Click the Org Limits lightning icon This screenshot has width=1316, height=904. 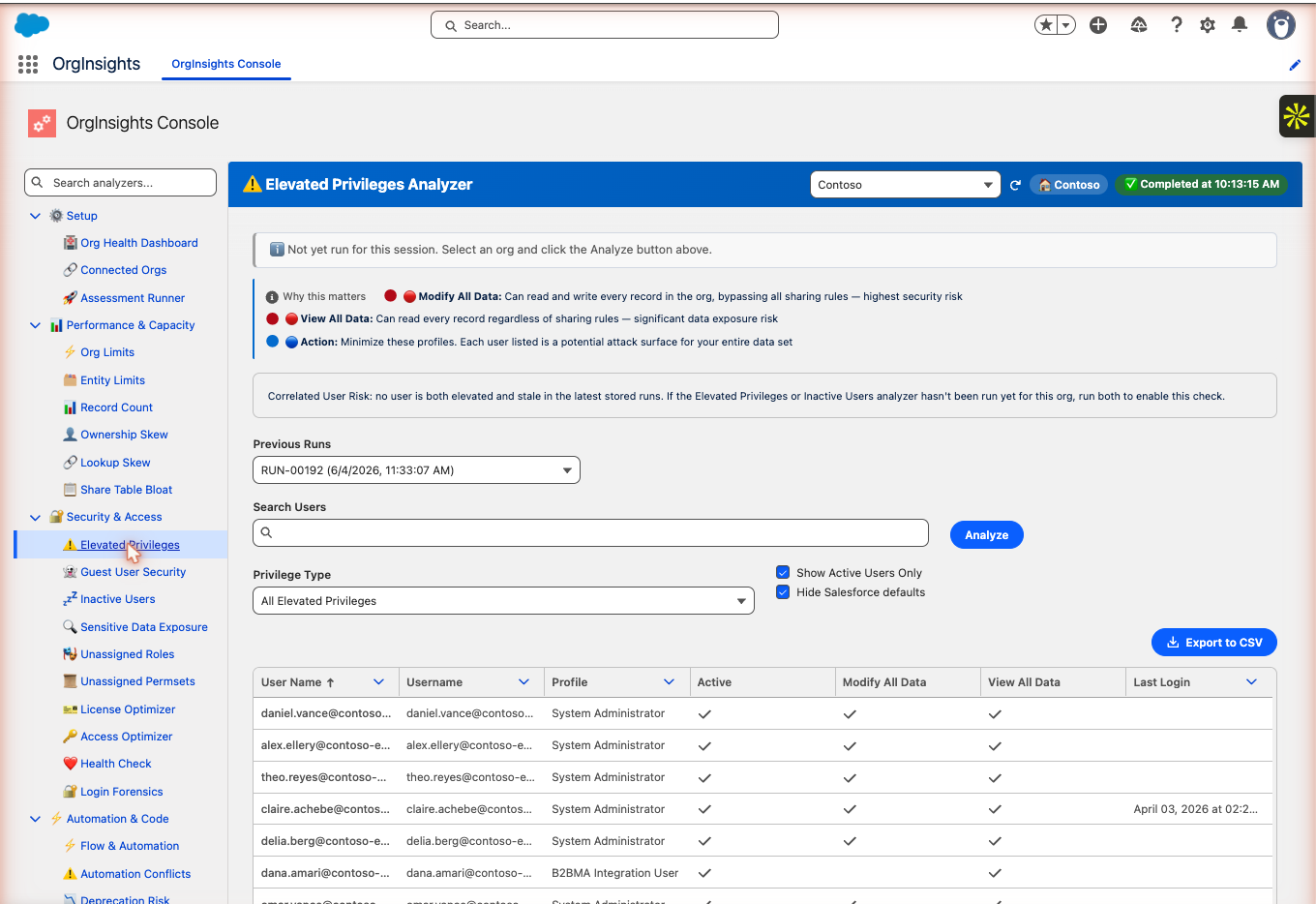point(70,352)
